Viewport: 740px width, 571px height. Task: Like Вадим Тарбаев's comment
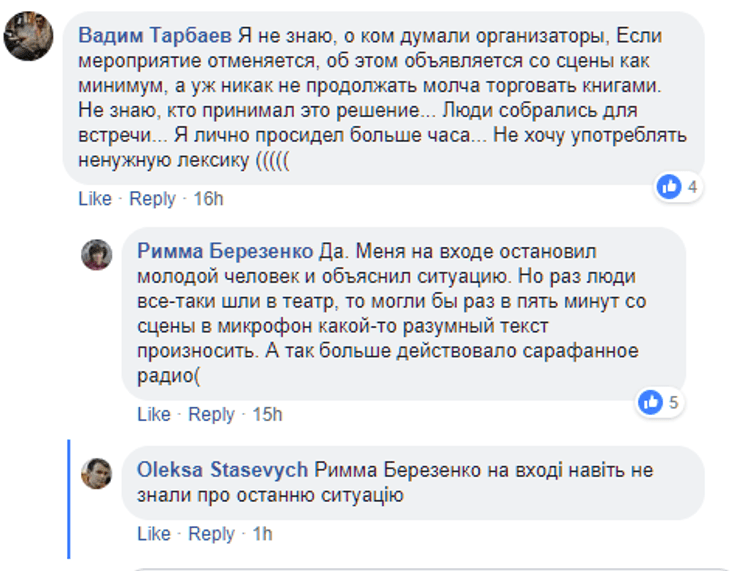[95, 199]
